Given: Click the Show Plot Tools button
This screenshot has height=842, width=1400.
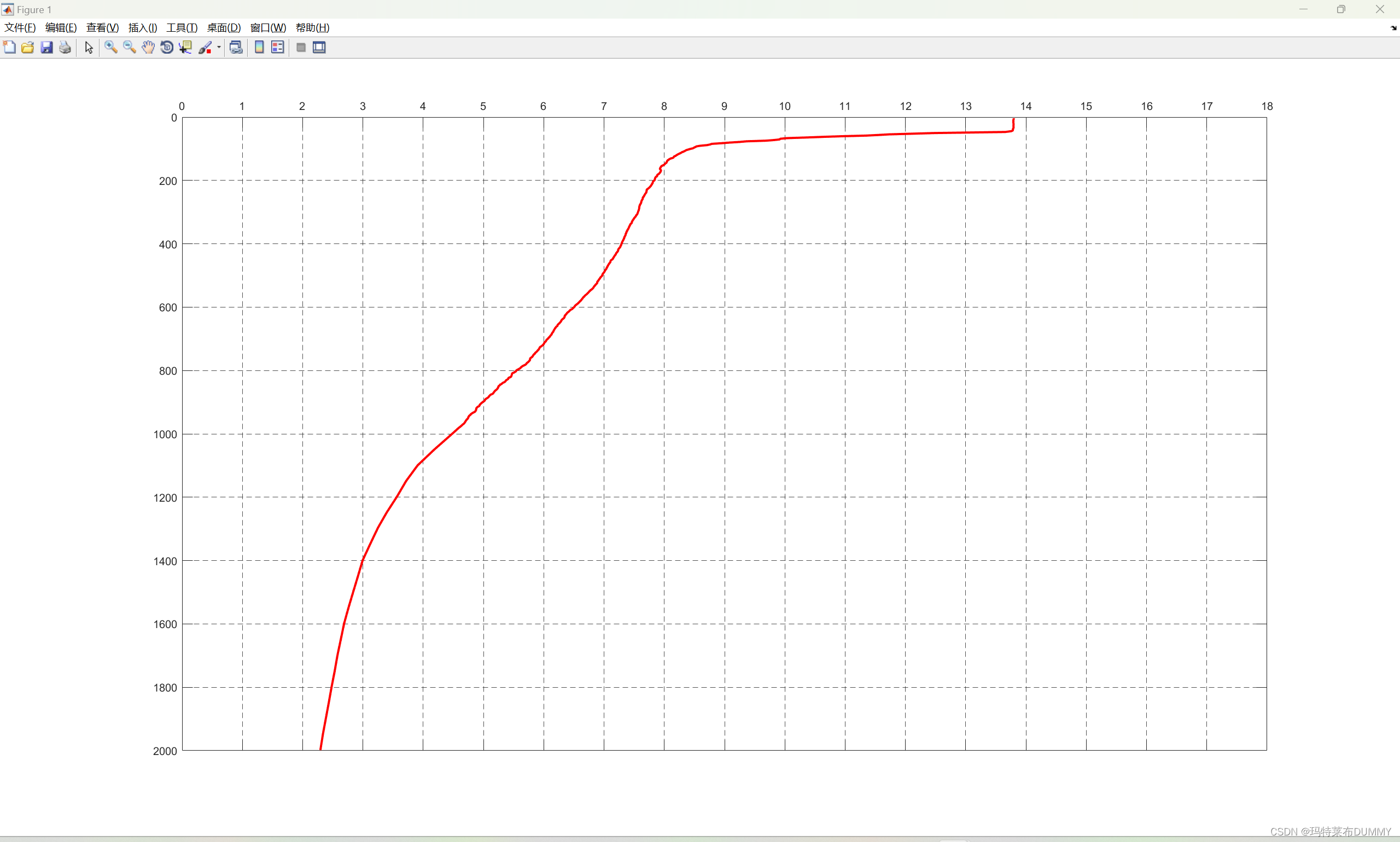Looking at the screenshot, I should pos(319,48).
